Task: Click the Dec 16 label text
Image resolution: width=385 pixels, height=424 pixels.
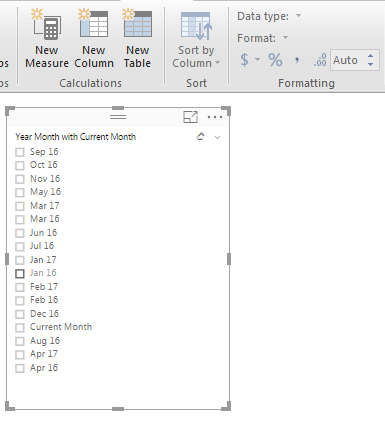Action: 44,314
